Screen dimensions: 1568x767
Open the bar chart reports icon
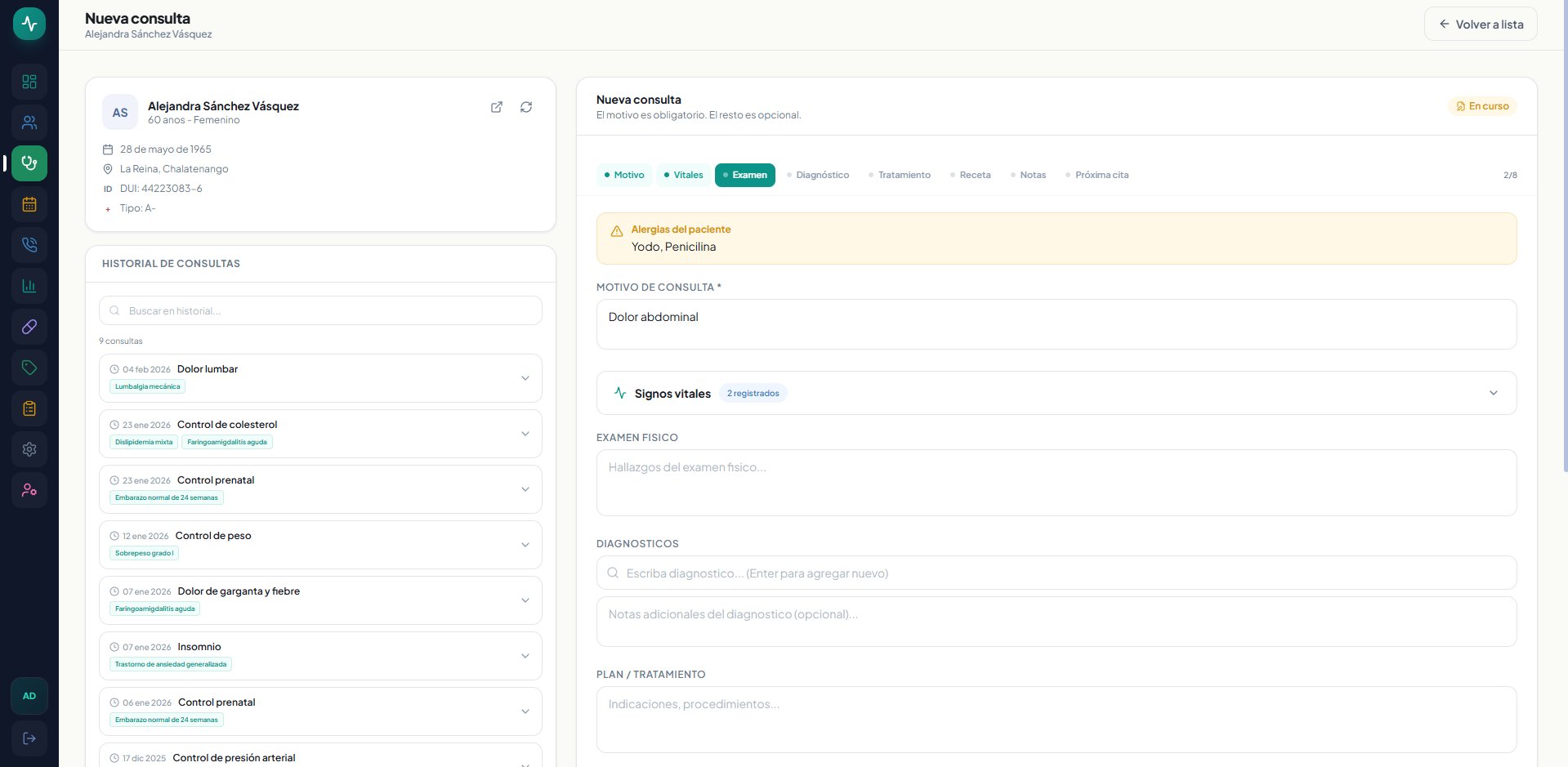tap(29, 286)
